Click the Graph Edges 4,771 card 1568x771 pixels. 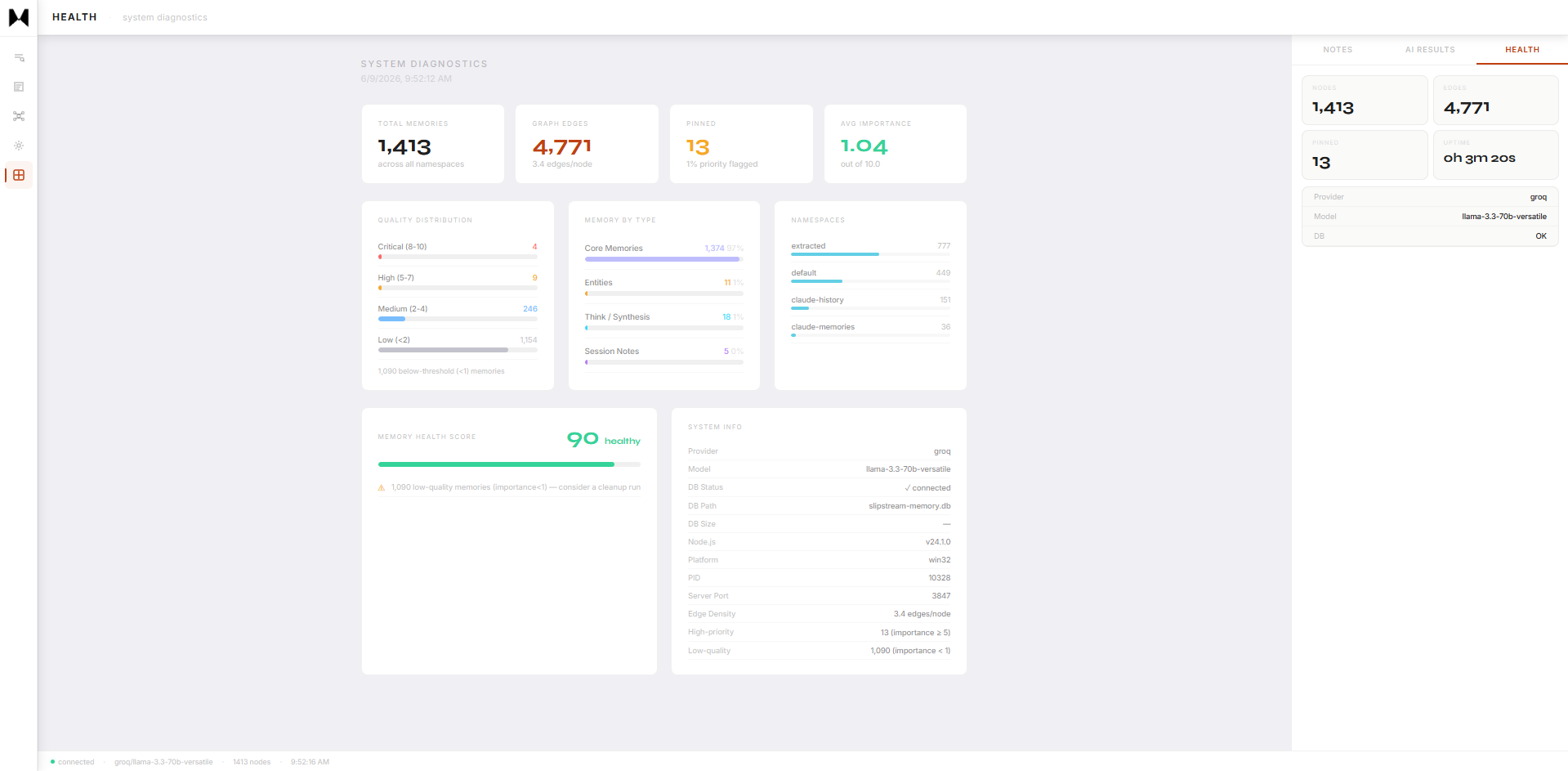click(x=587, y=144)
